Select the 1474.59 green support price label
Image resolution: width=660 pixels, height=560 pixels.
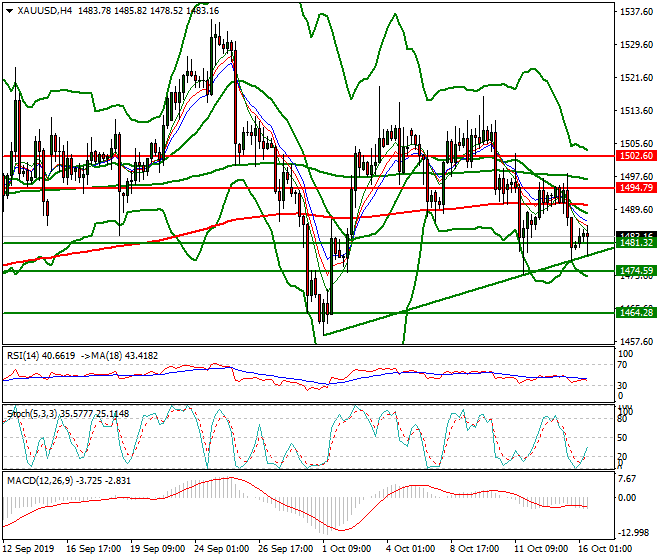636,270
